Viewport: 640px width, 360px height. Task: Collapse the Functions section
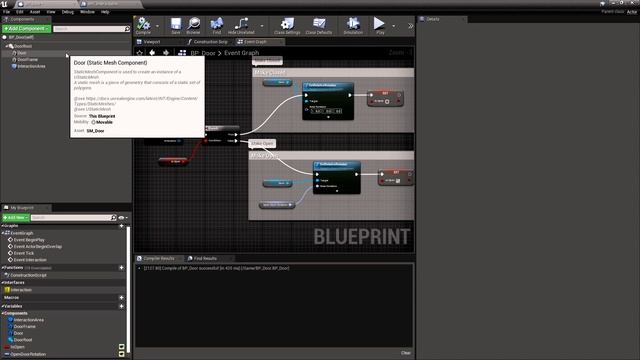pyautogui.click(x=2, y=268)
